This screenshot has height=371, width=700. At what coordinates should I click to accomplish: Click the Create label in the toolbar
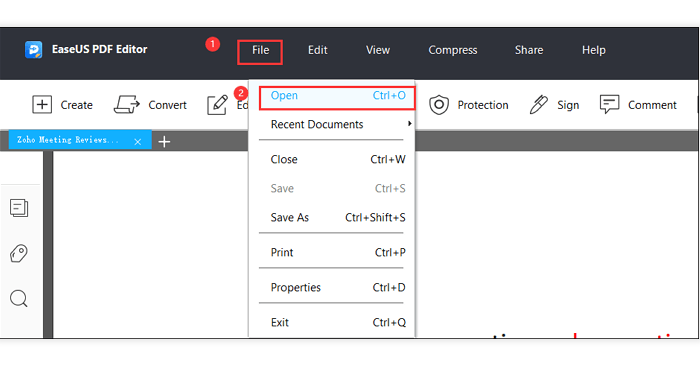coord(76,105)
